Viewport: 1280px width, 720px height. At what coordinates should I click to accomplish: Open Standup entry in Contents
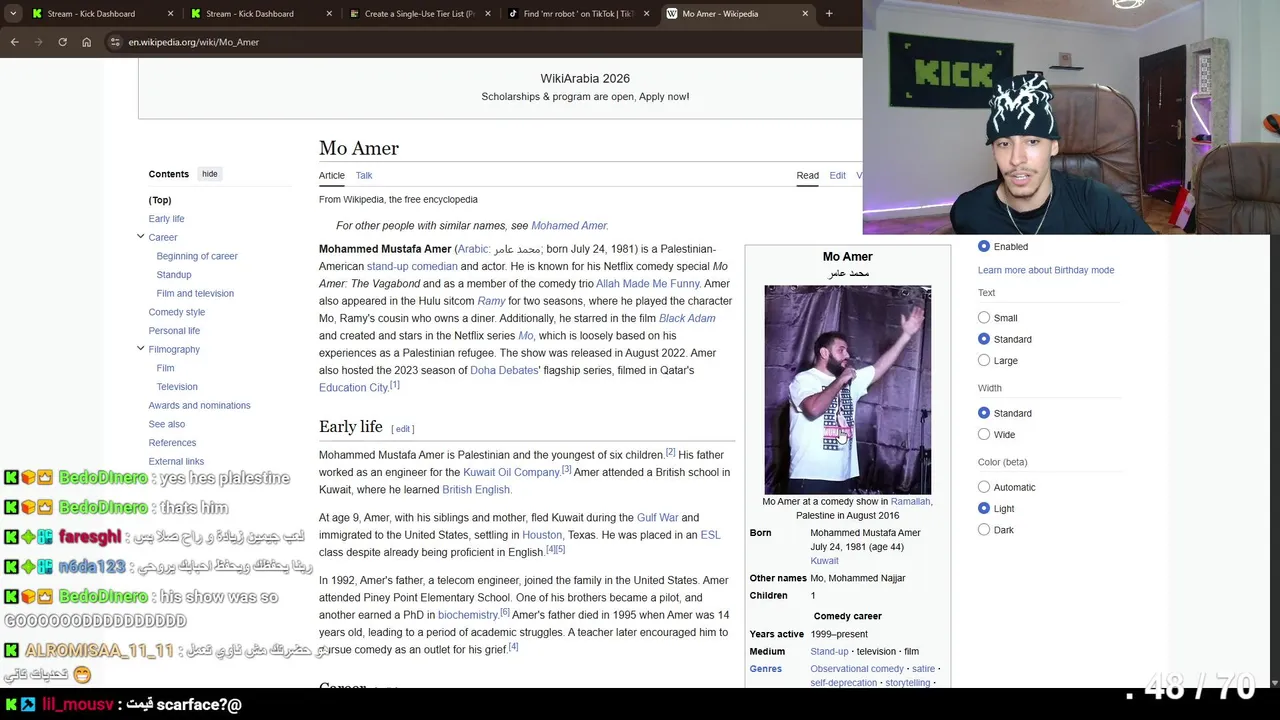click(x=174, y=275)
